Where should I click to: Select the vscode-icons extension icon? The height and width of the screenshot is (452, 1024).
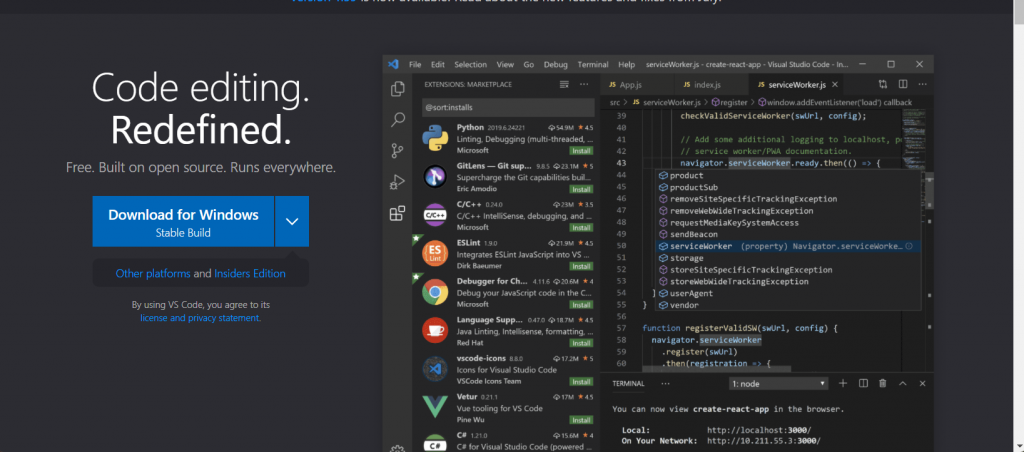coord(434,369)
